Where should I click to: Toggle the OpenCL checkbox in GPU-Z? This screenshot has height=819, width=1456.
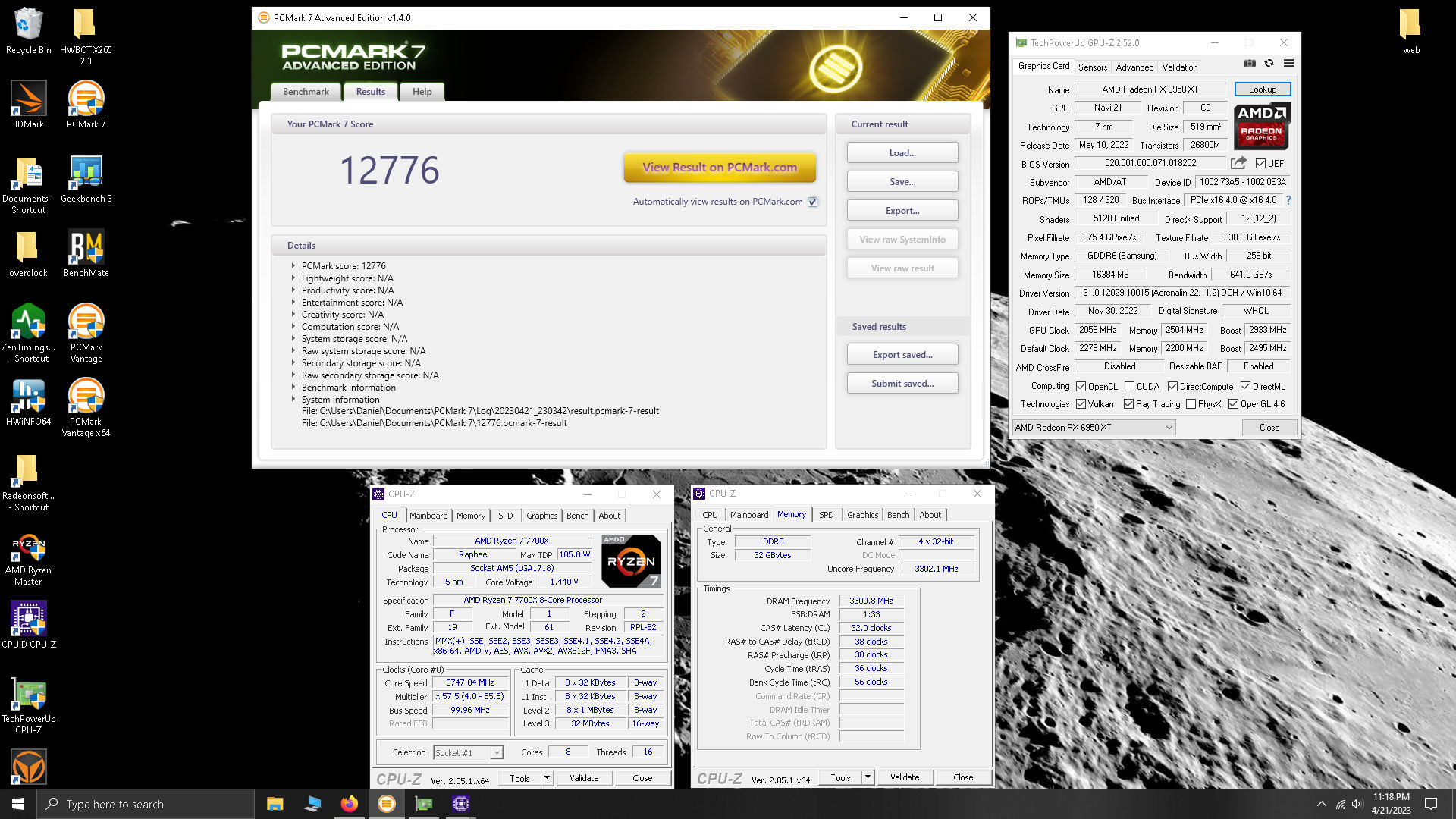[x=1081, y=387]
